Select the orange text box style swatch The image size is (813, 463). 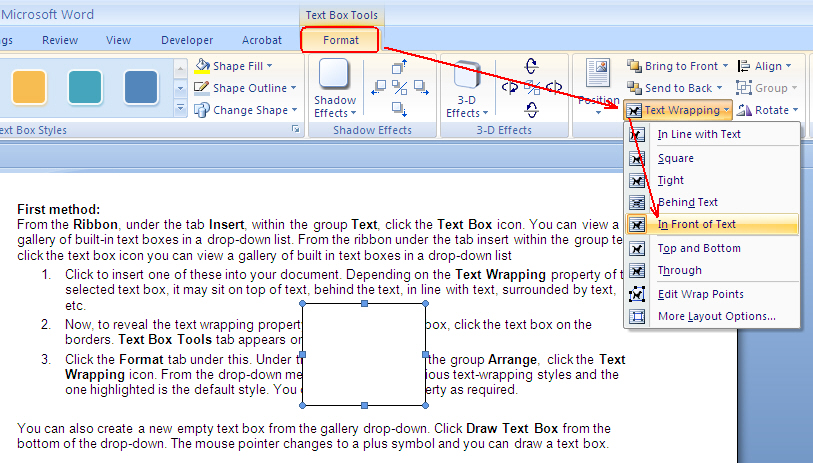29,87
